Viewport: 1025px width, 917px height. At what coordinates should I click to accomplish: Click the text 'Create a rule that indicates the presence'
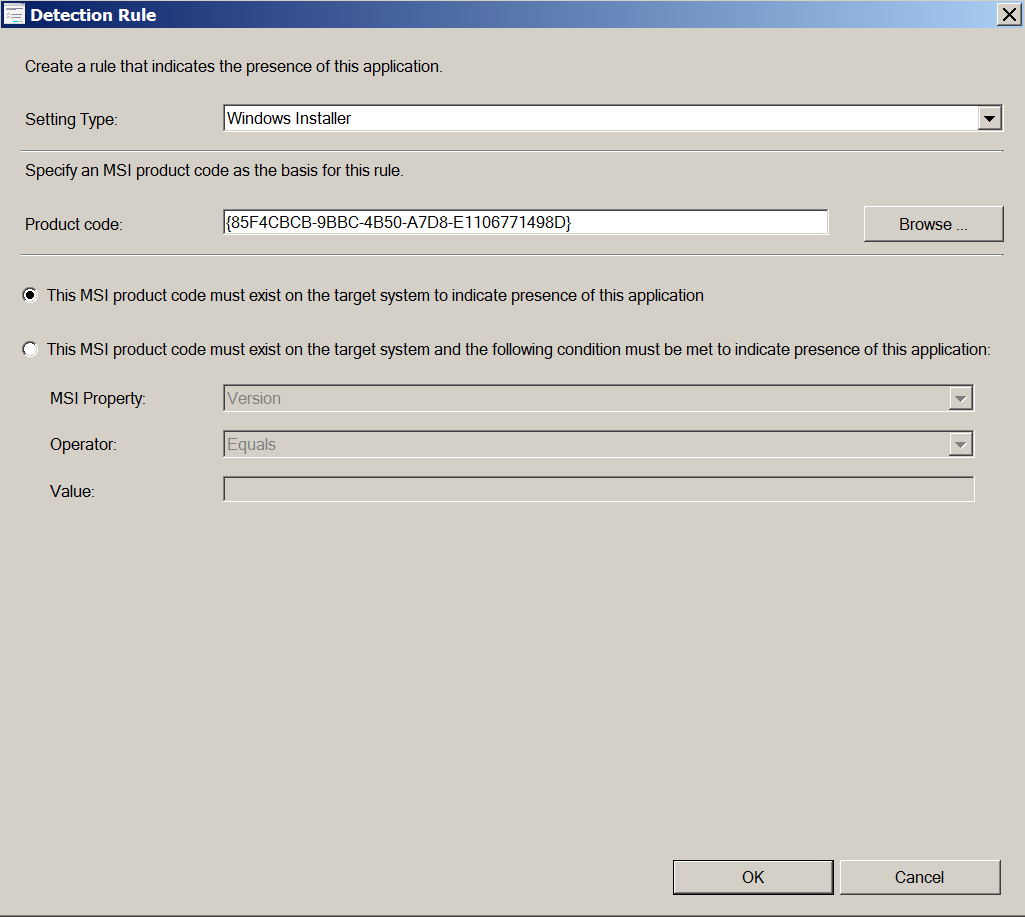click(177, 67)
